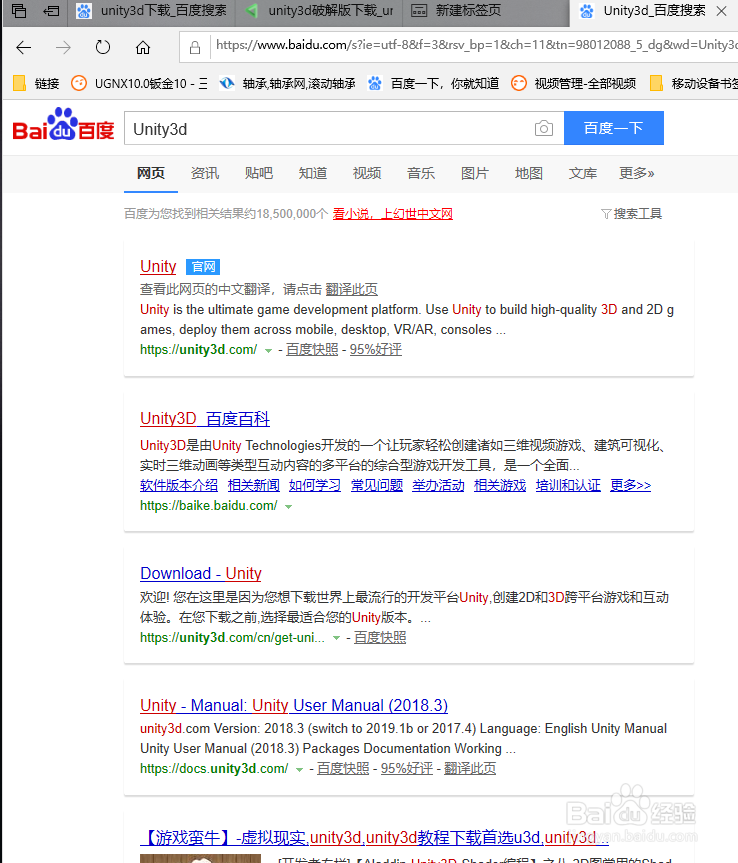Select the 知道 search category
The width and height of the screenshot is (738, 863).
coord(313,173)
